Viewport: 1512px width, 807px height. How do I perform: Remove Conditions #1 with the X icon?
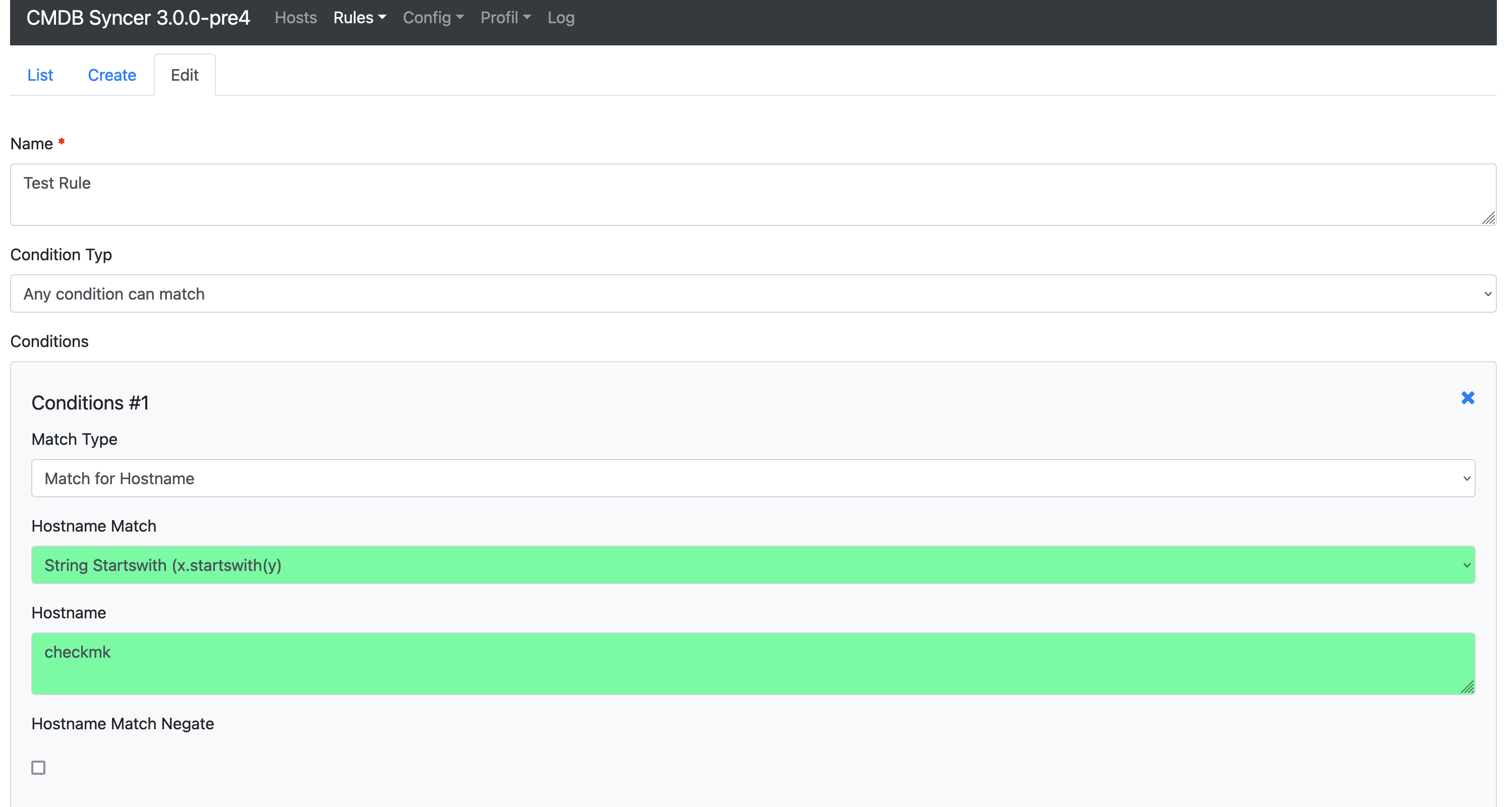[x=1468, y=398]
